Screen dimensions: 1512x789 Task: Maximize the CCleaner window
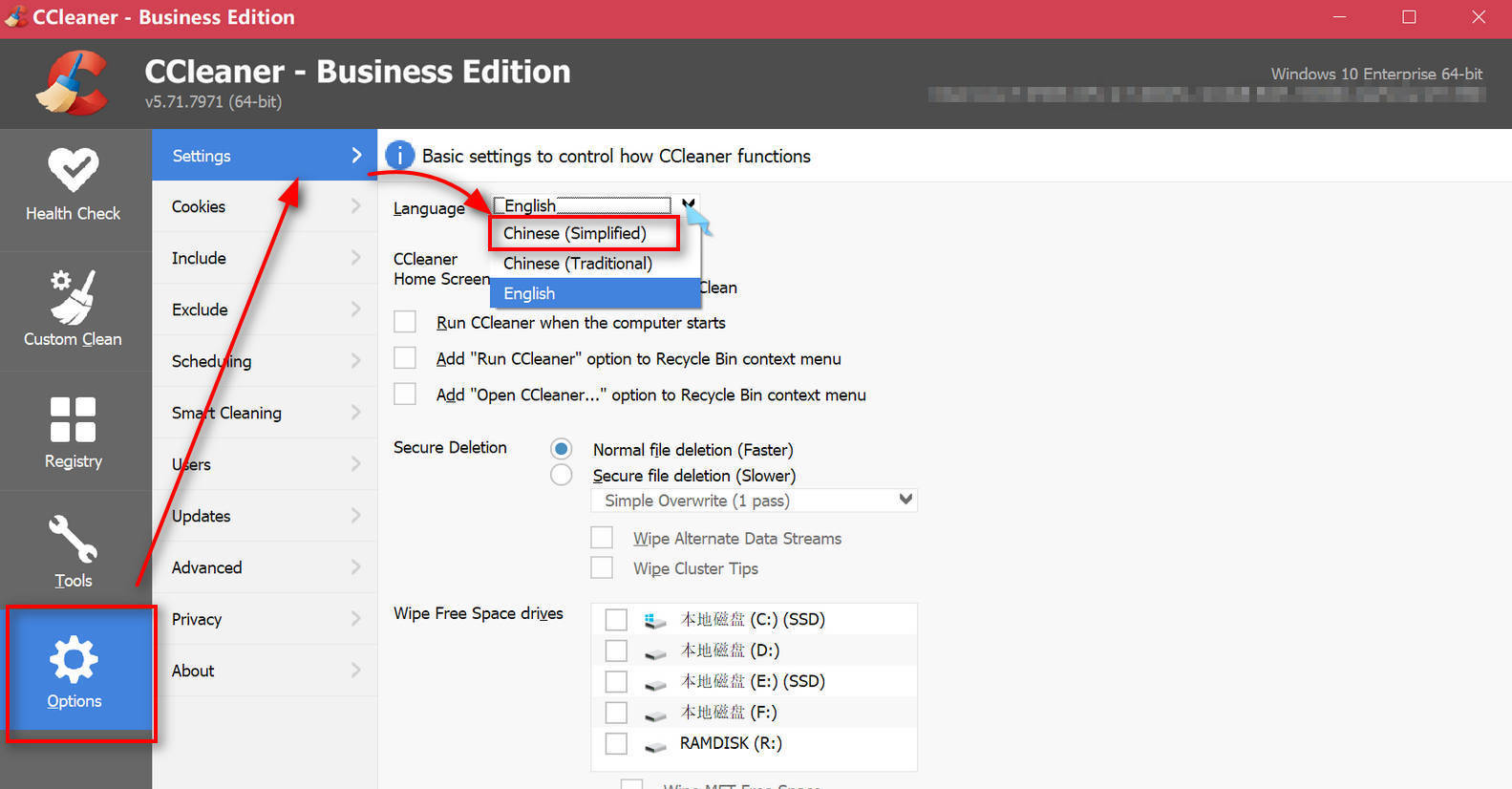pos(1409,17)
